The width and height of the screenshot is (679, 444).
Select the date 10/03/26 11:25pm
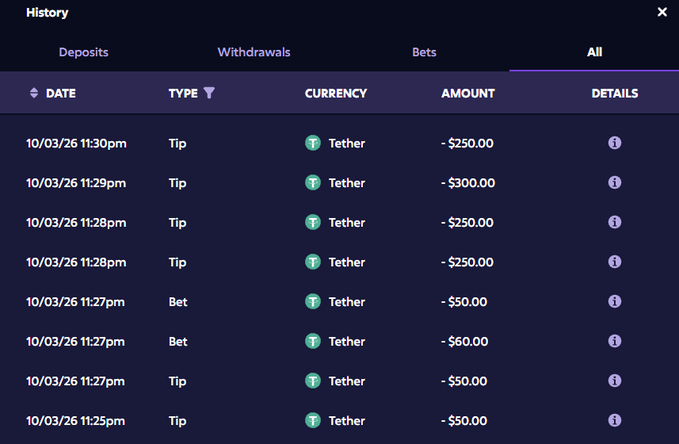tap(75, 421)
